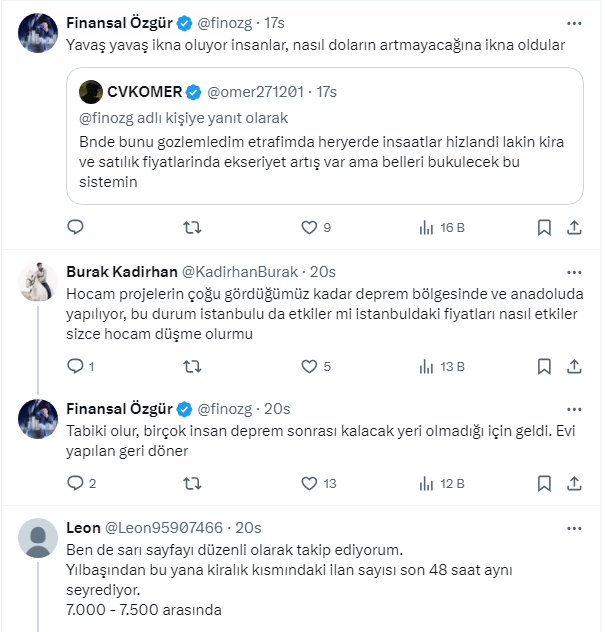The width and height of the screenshot is (605, 632).
Task: Bookmark the top Finansal Özgür tweet
Action: (x=544, y=228)
